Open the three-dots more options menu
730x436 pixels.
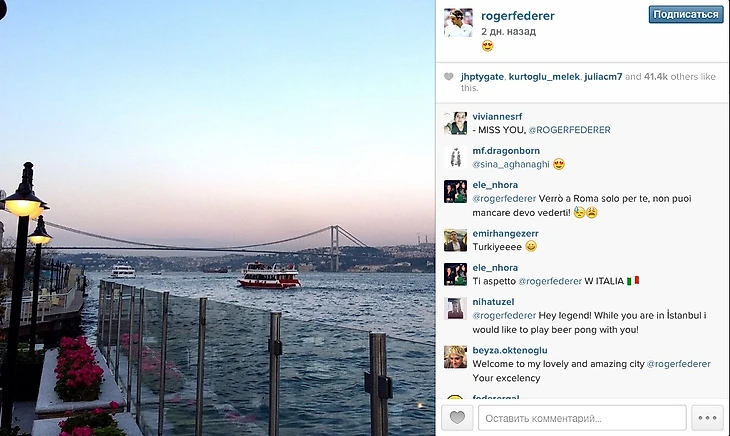point(707,417)
